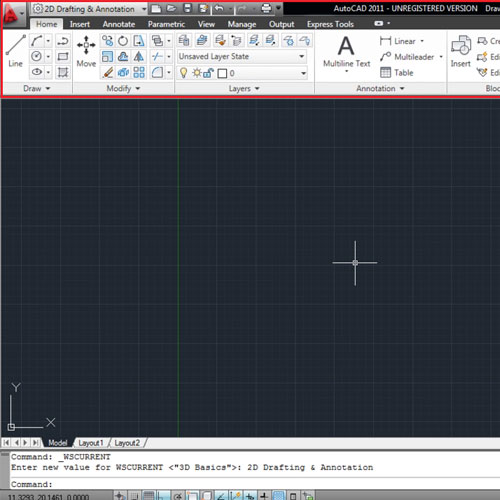This screenshot has height=500, width=500.
Task: Select the Explode tool icon
Action: tap(123, 72)
